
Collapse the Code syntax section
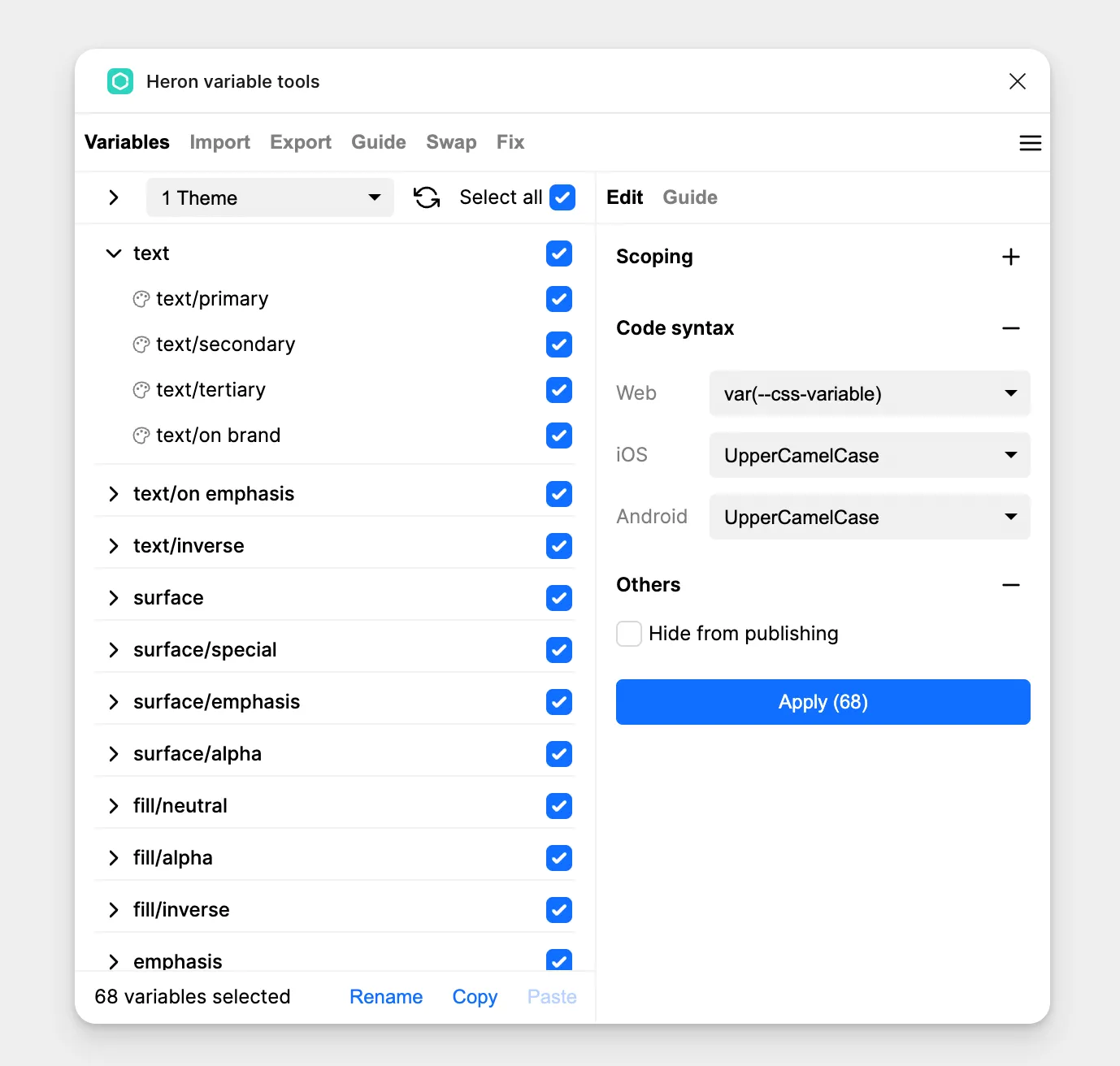point(1010,328)
